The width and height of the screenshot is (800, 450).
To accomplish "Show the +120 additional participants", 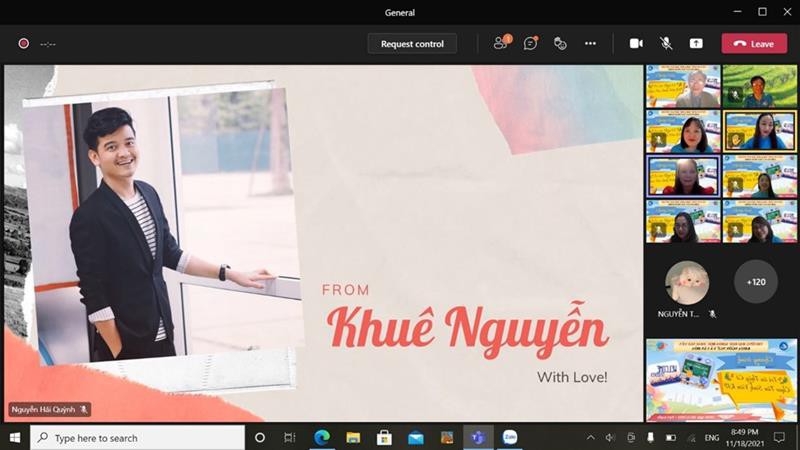I will coord(756,282).
